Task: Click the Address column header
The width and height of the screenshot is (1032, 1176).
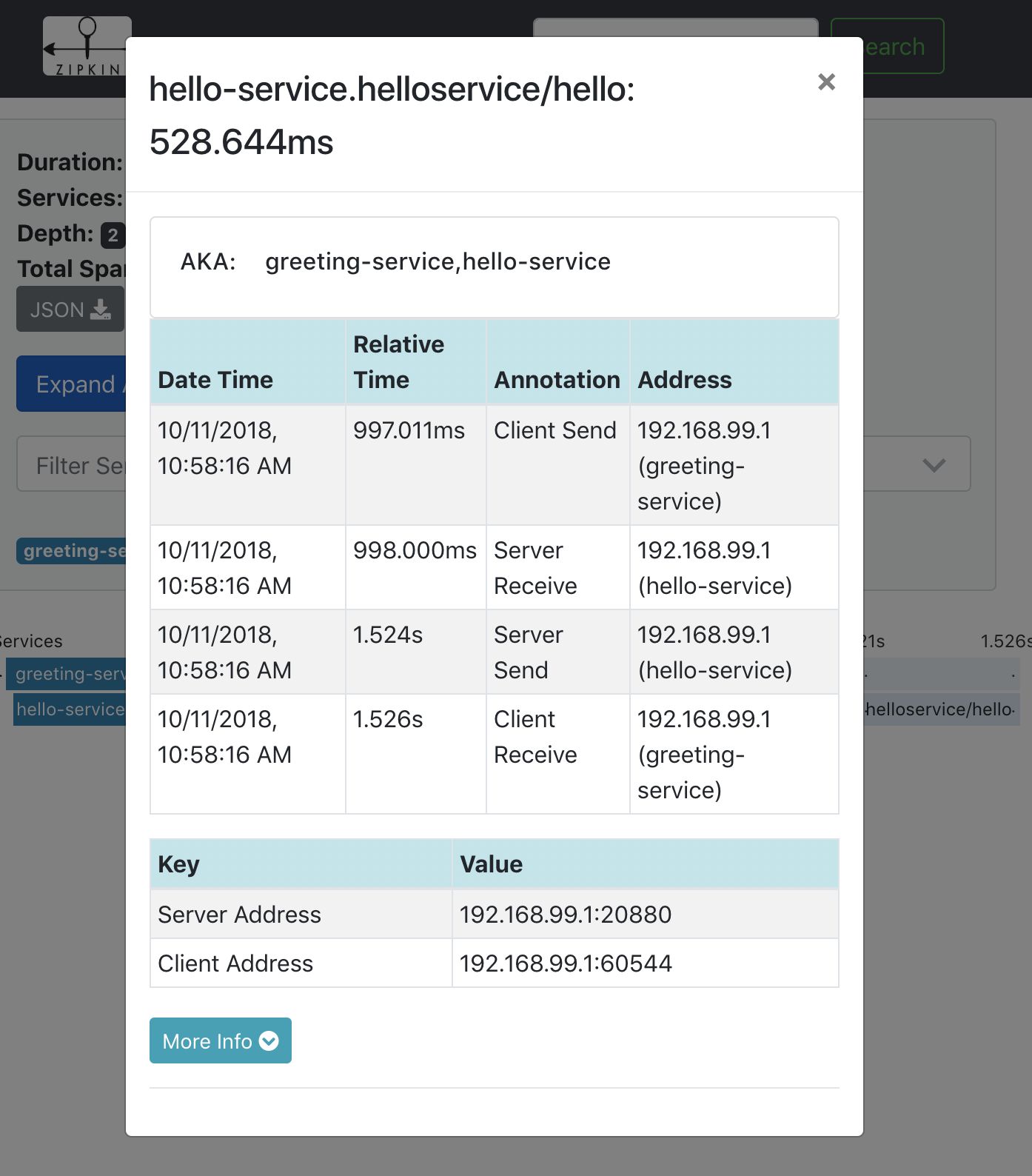Action: click(685, 380)
